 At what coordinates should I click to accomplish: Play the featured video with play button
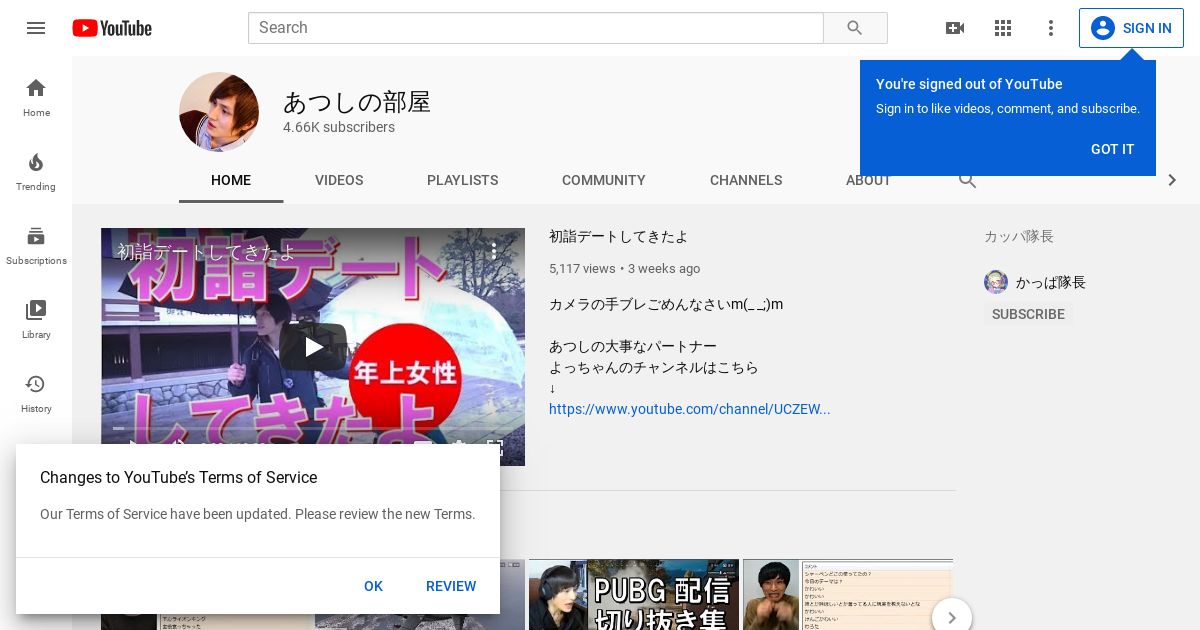[313, 347]
